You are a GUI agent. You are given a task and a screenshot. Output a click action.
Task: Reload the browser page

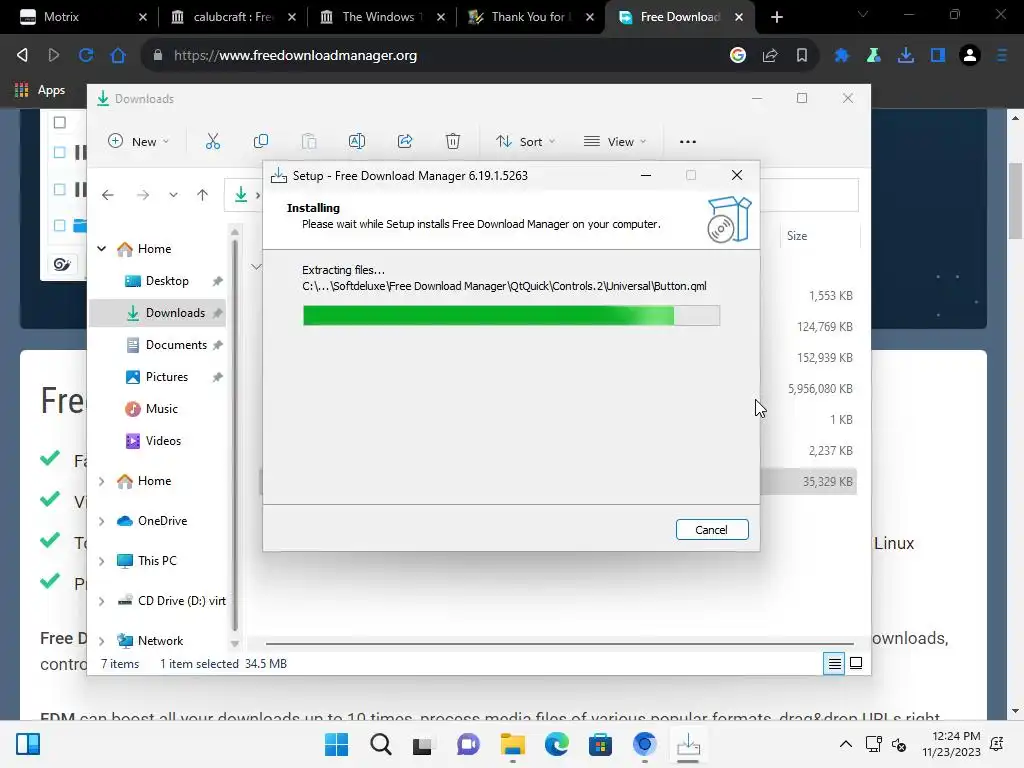tap(86, 56)
